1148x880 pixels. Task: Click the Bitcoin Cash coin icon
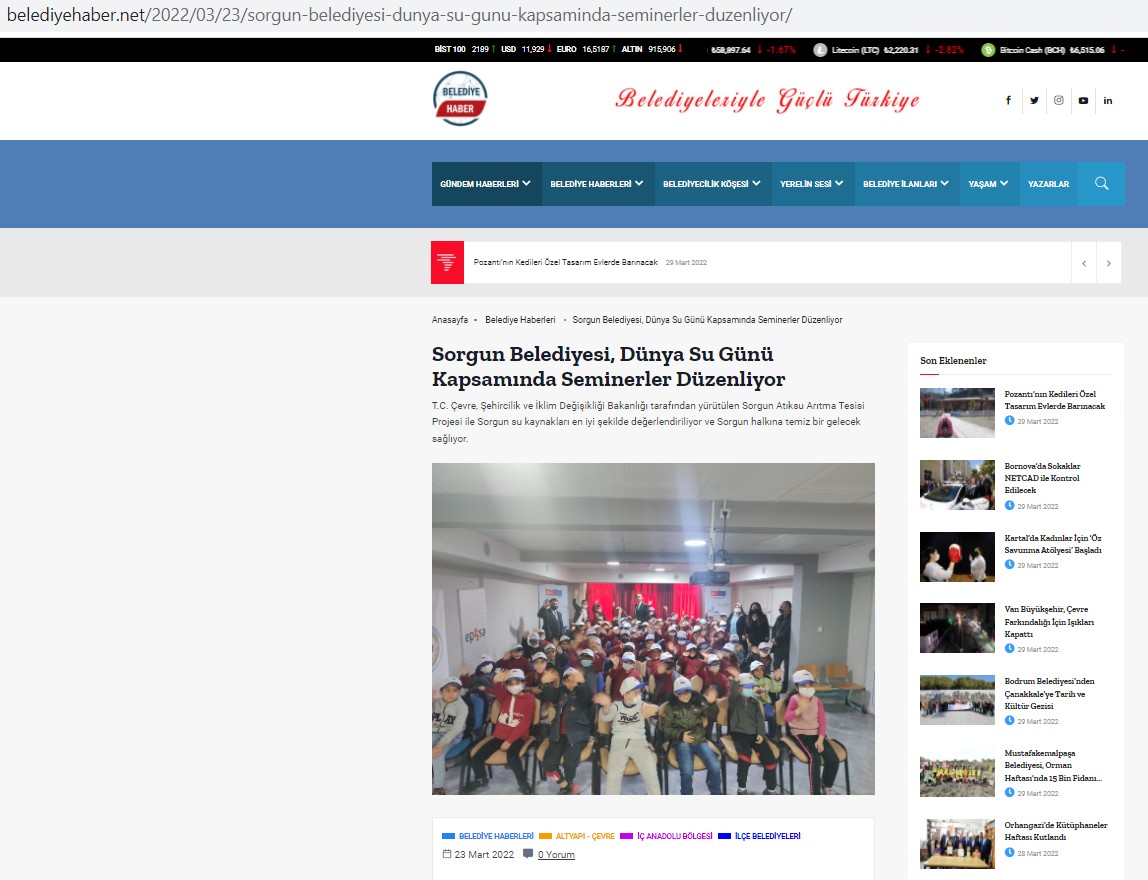click(x=988, y=50)
